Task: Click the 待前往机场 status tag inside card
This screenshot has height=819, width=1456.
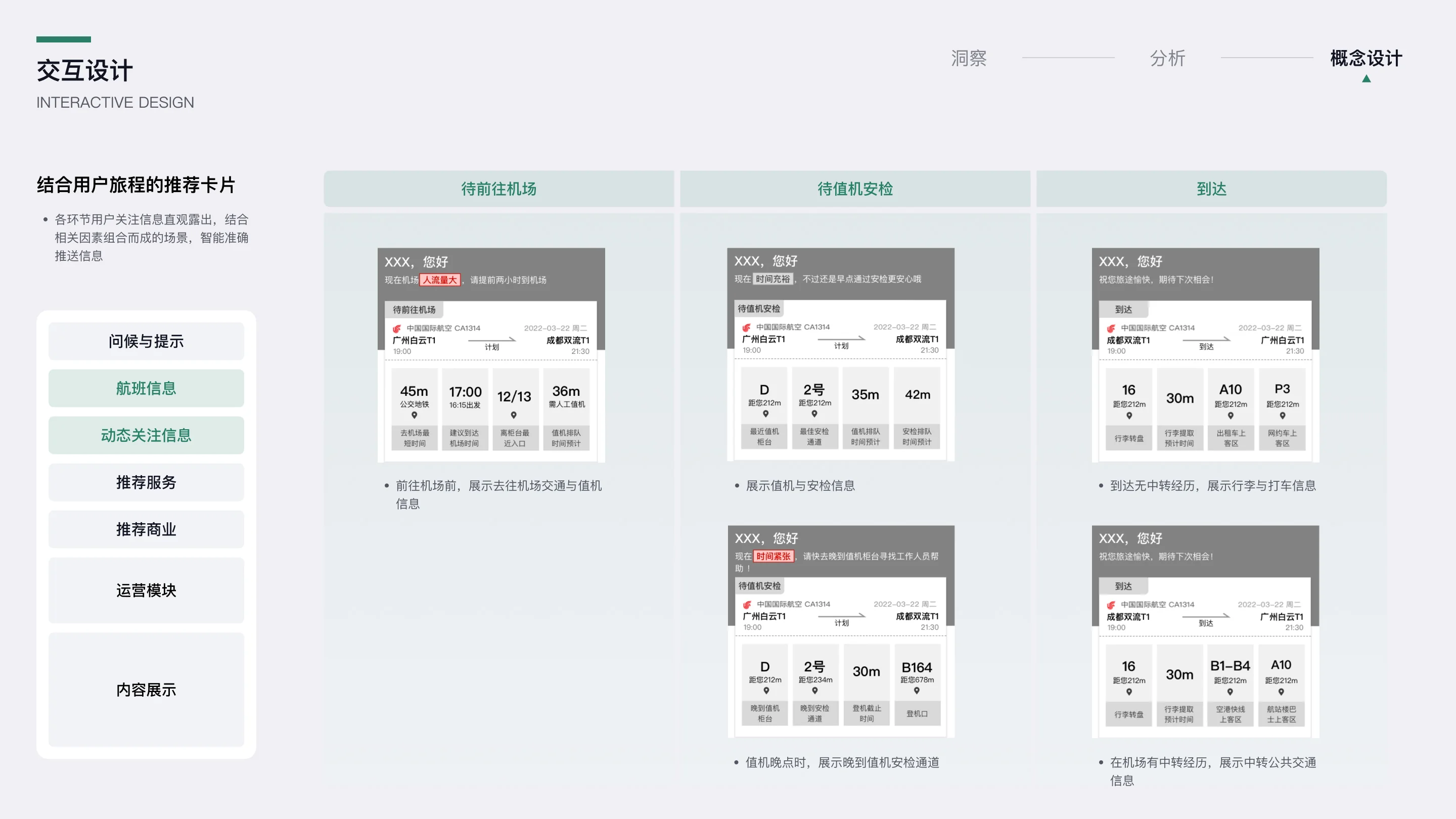Action: tap(415, 310)
